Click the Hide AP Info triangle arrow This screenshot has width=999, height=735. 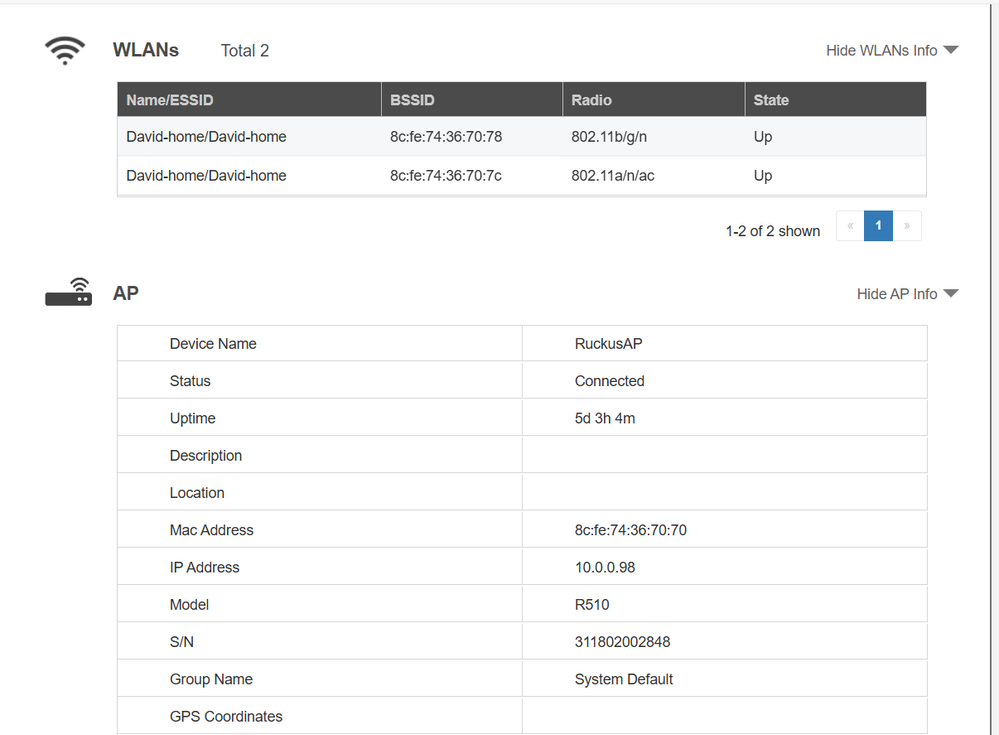point(951,294)
